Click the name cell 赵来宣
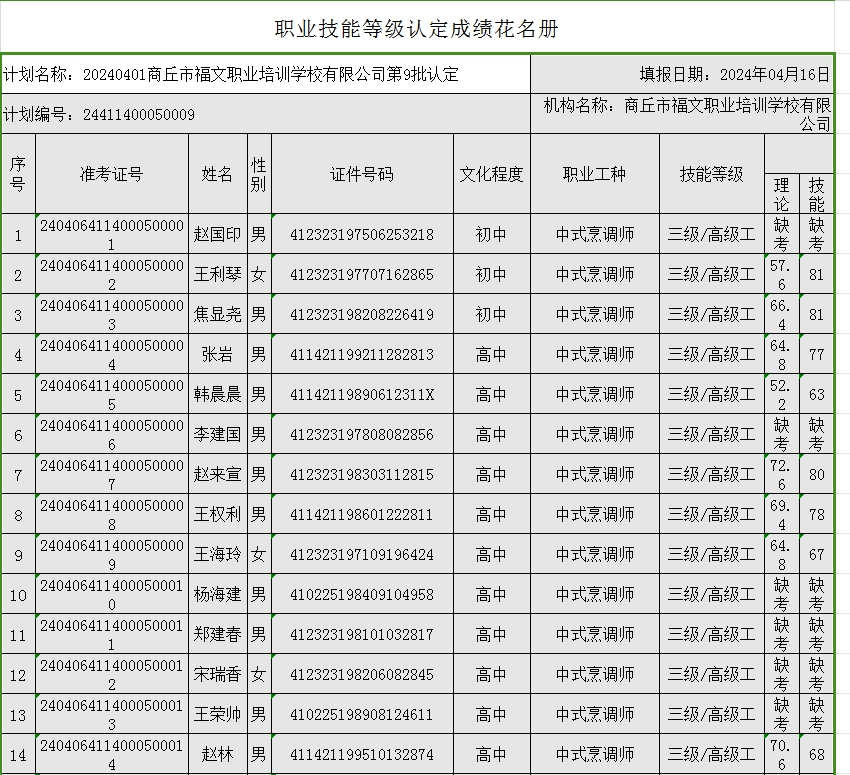This screenshot has width=850, height=775. (x=217, y=474)
